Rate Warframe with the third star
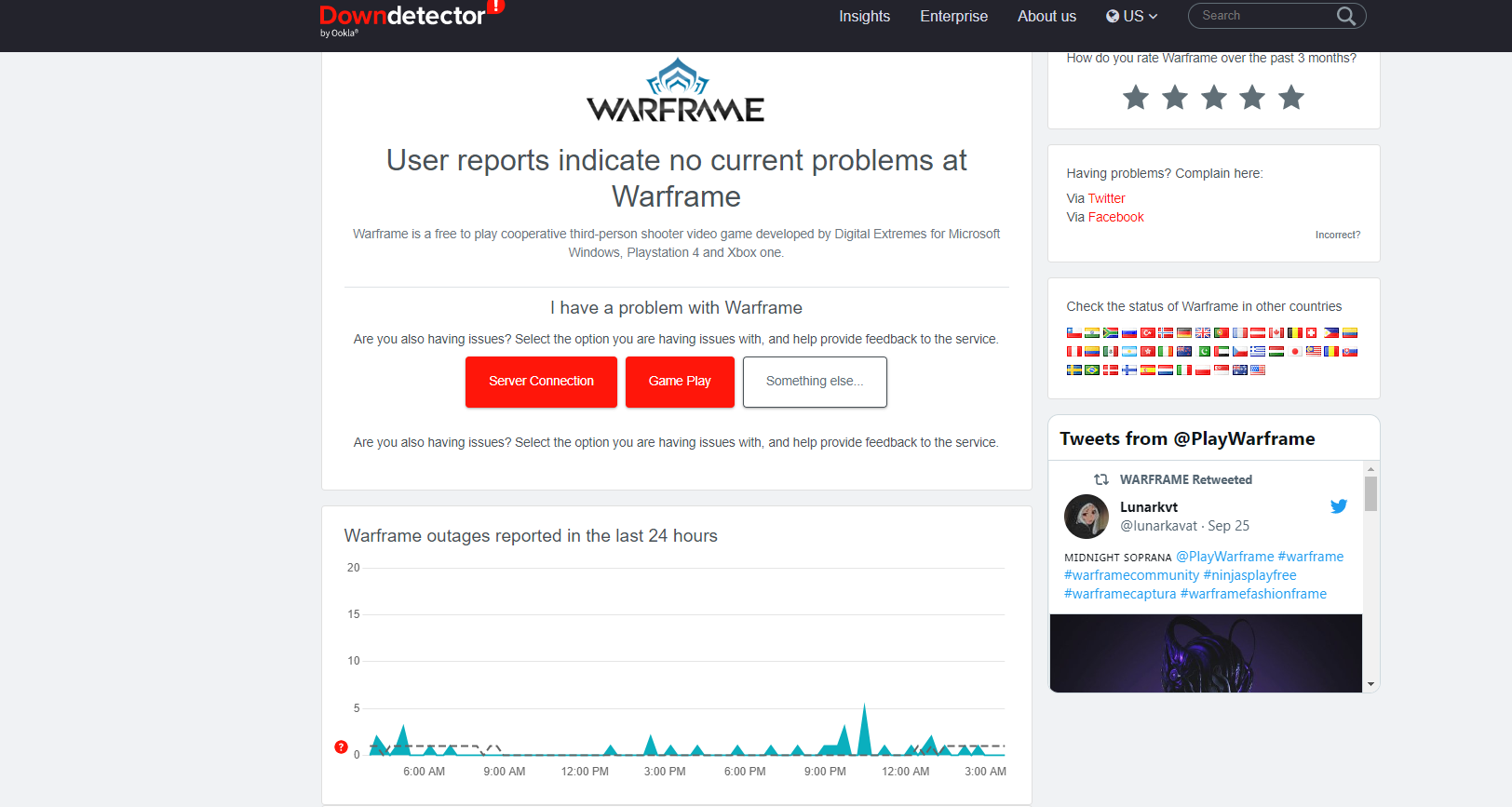The height and width of the screenshot is (807, 1512). pos(1214,97)
